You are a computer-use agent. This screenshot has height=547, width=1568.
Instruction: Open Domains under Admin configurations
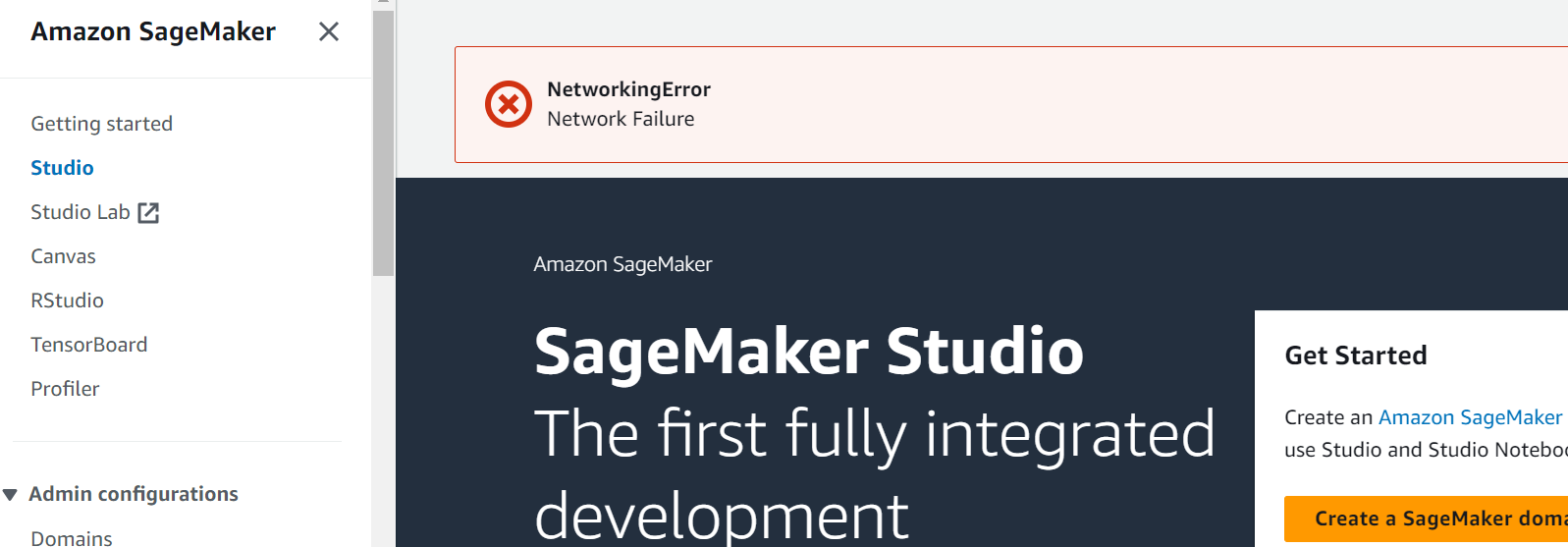pyautogui.click(x=71, y=537)
